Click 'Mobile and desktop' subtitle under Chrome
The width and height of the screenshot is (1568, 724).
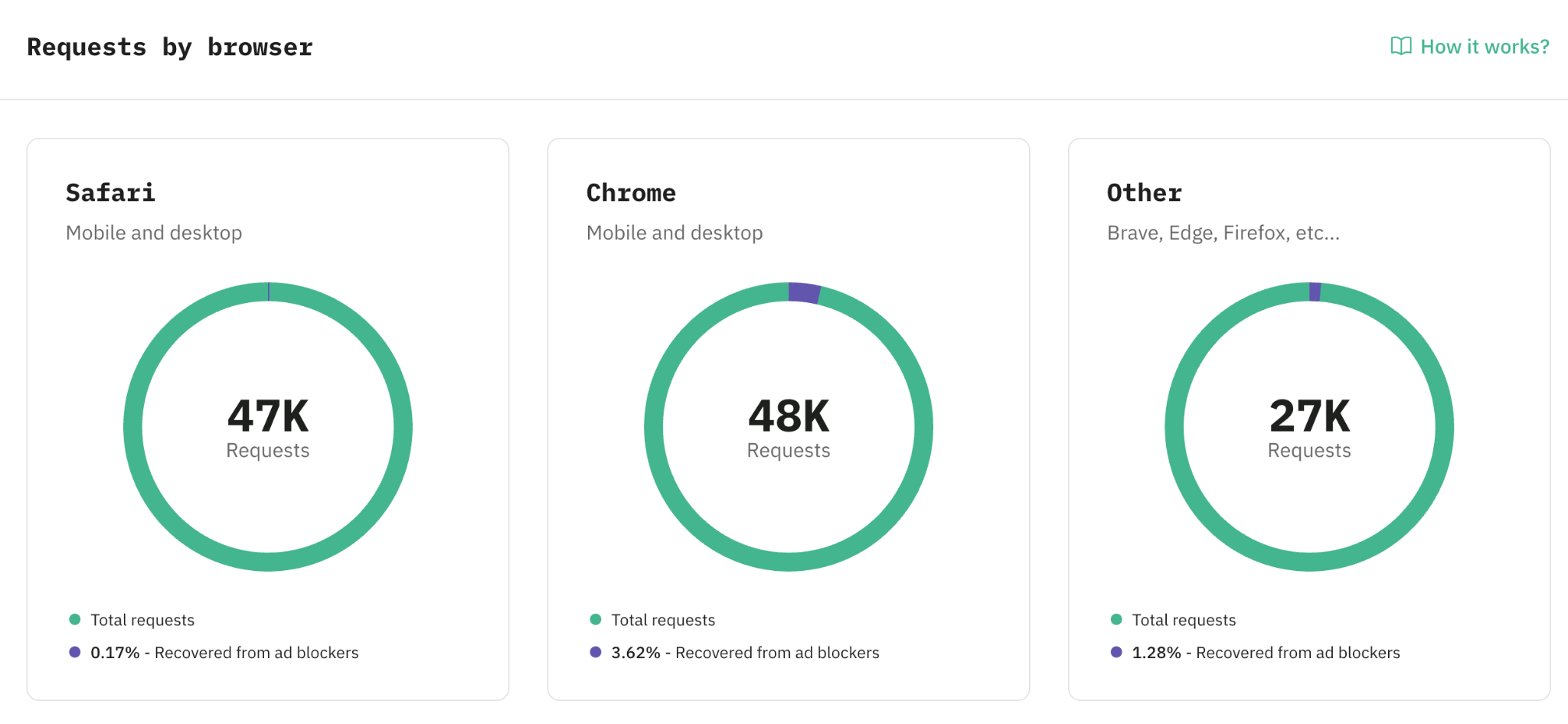coord(675,233)
